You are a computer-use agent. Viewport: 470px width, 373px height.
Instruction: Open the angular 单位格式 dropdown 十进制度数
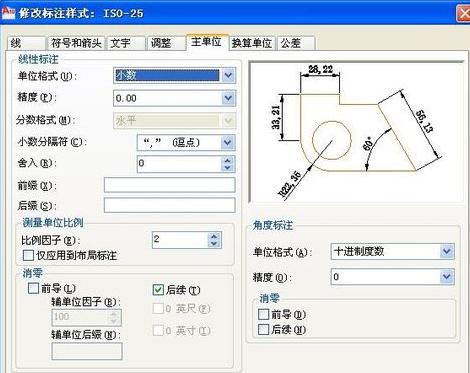[392, 251]
